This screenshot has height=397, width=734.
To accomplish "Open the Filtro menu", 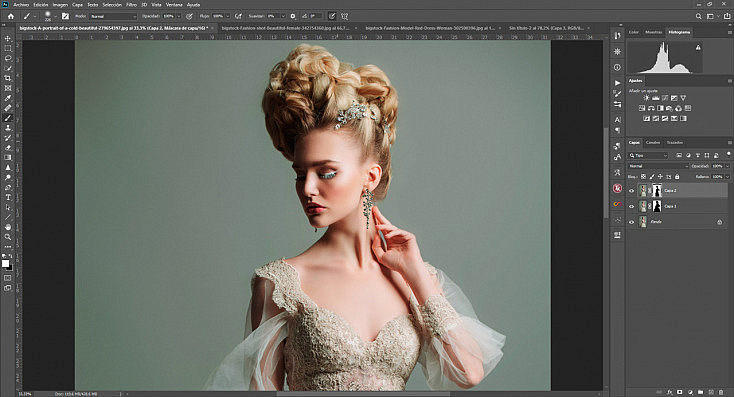I will (132, 5).
